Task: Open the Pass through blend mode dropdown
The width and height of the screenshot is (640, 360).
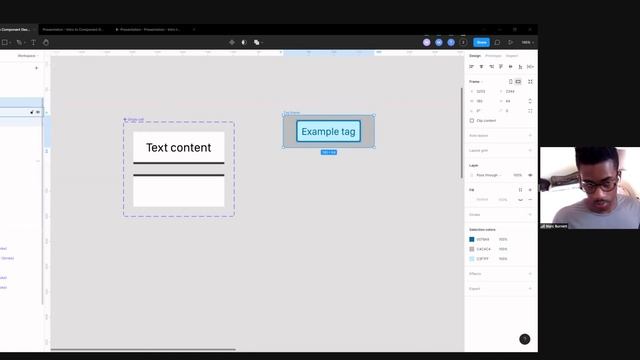Action: pyautogui.click(x=489, y=175)
